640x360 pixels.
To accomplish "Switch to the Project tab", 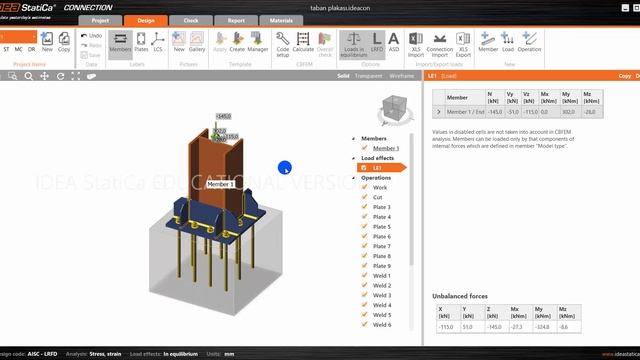I will (100, 20).
